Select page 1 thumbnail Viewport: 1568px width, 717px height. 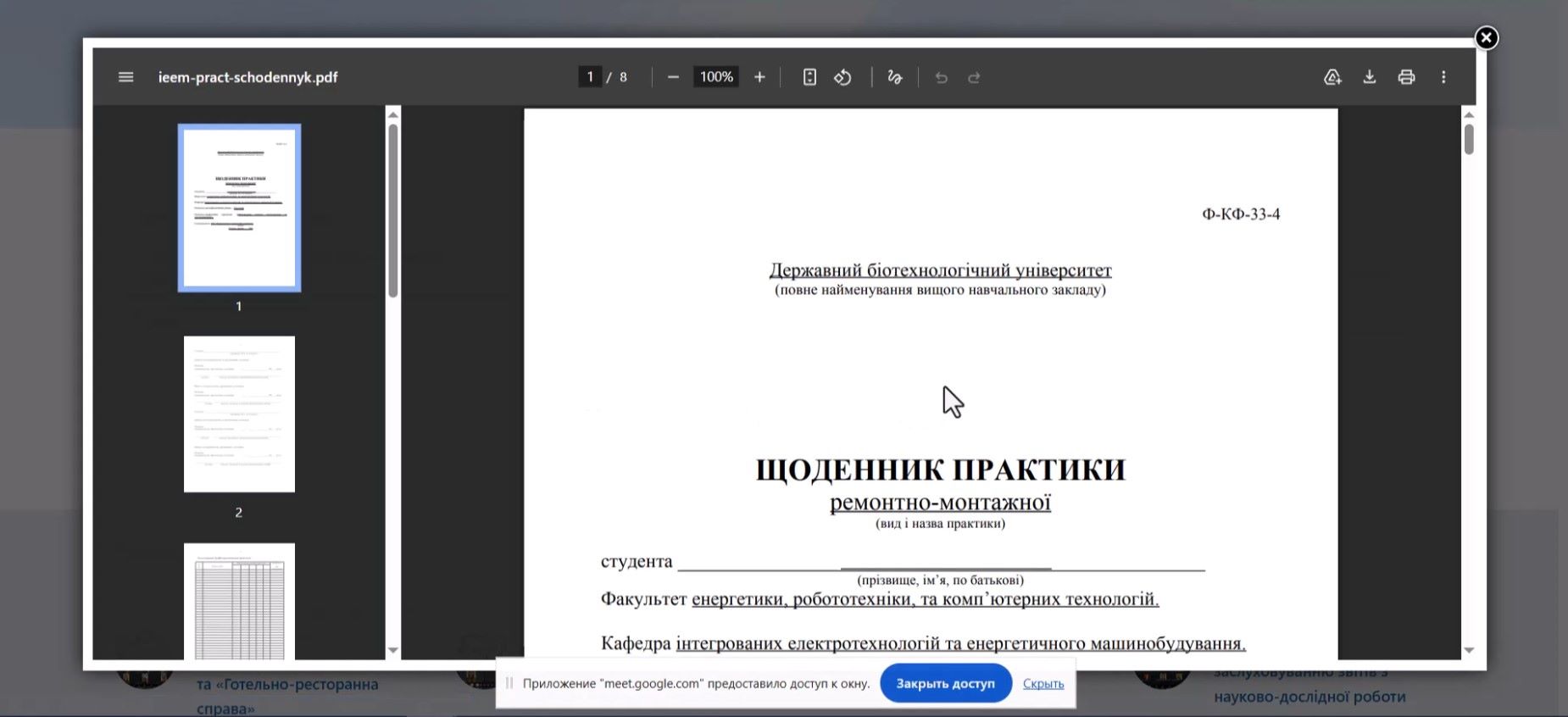coord(239,208)
